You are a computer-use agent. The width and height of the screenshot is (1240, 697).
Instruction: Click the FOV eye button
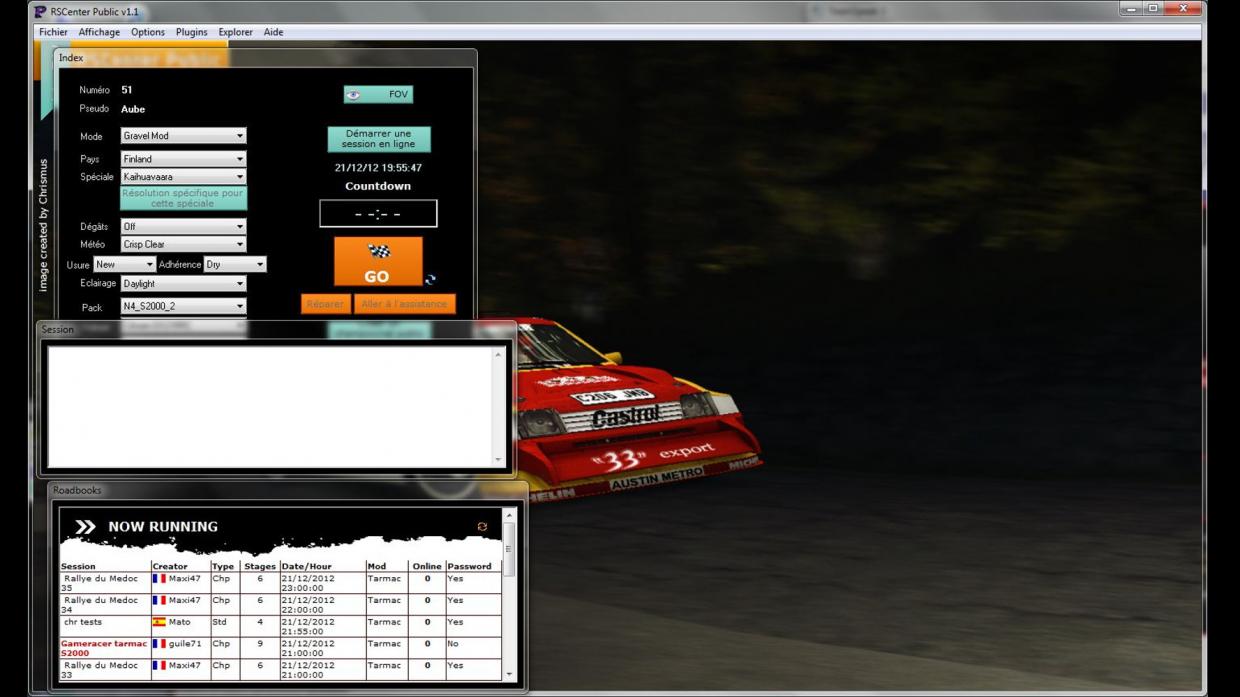(378, 94)
